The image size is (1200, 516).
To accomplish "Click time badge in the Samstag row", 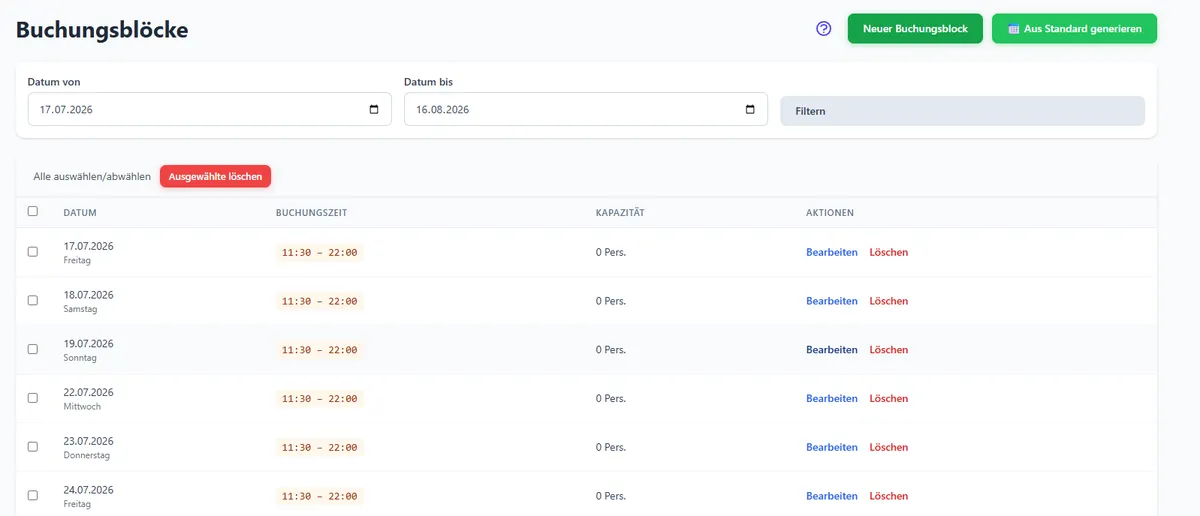I will (320, 301).
